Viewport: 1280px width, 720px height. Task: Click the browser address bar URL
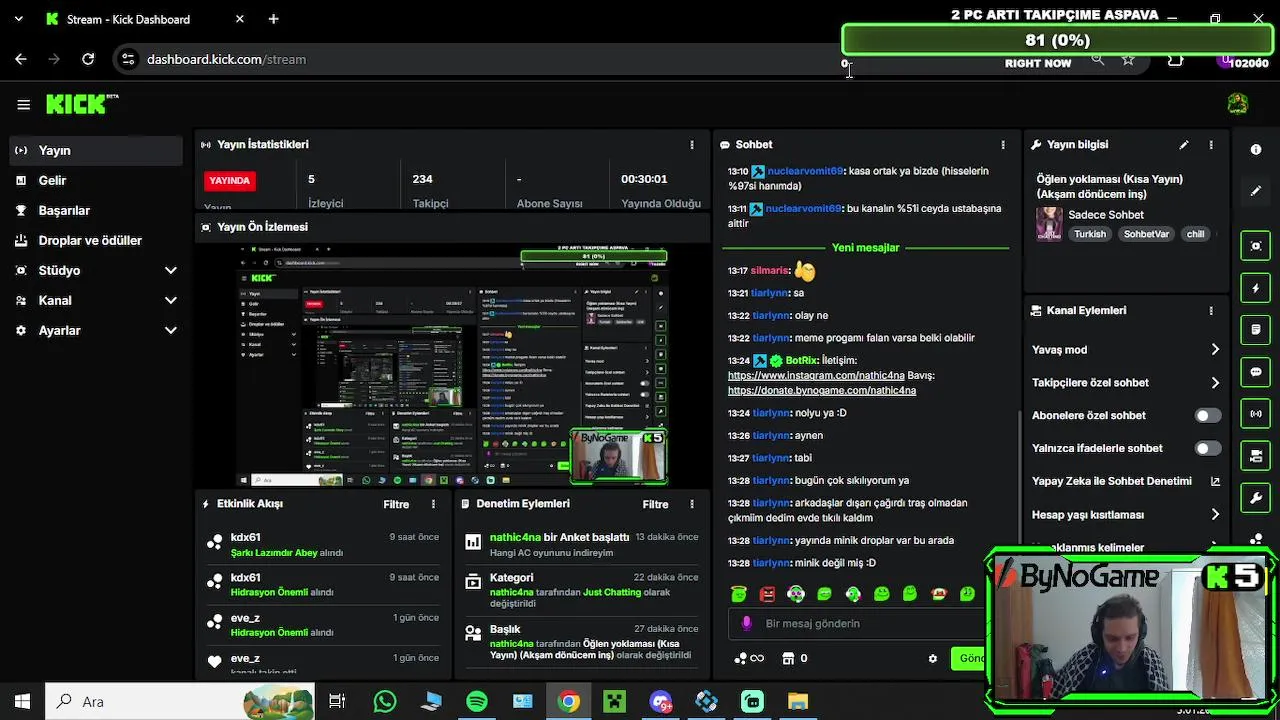pyautogui.click(x=226, y=59)
